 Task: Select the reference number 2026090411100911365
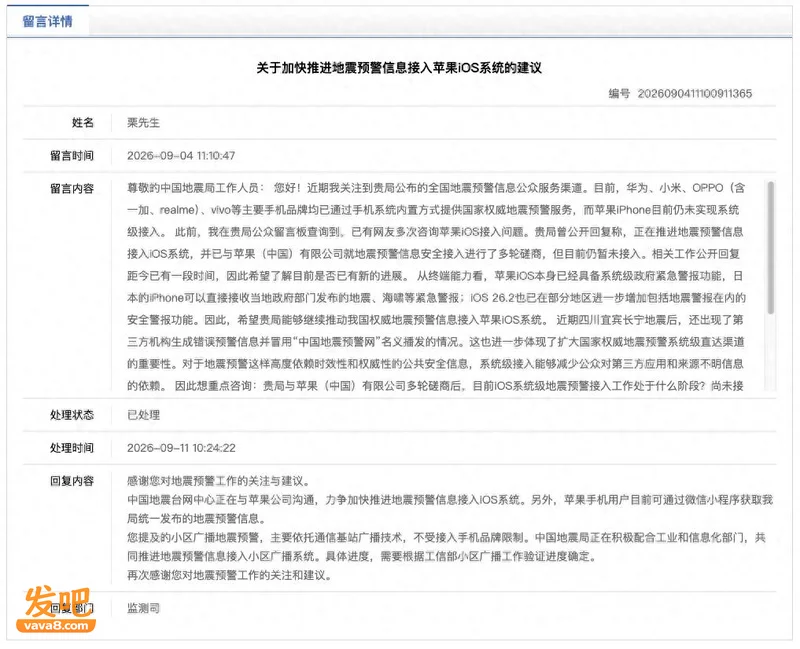[x=694, y=93]
